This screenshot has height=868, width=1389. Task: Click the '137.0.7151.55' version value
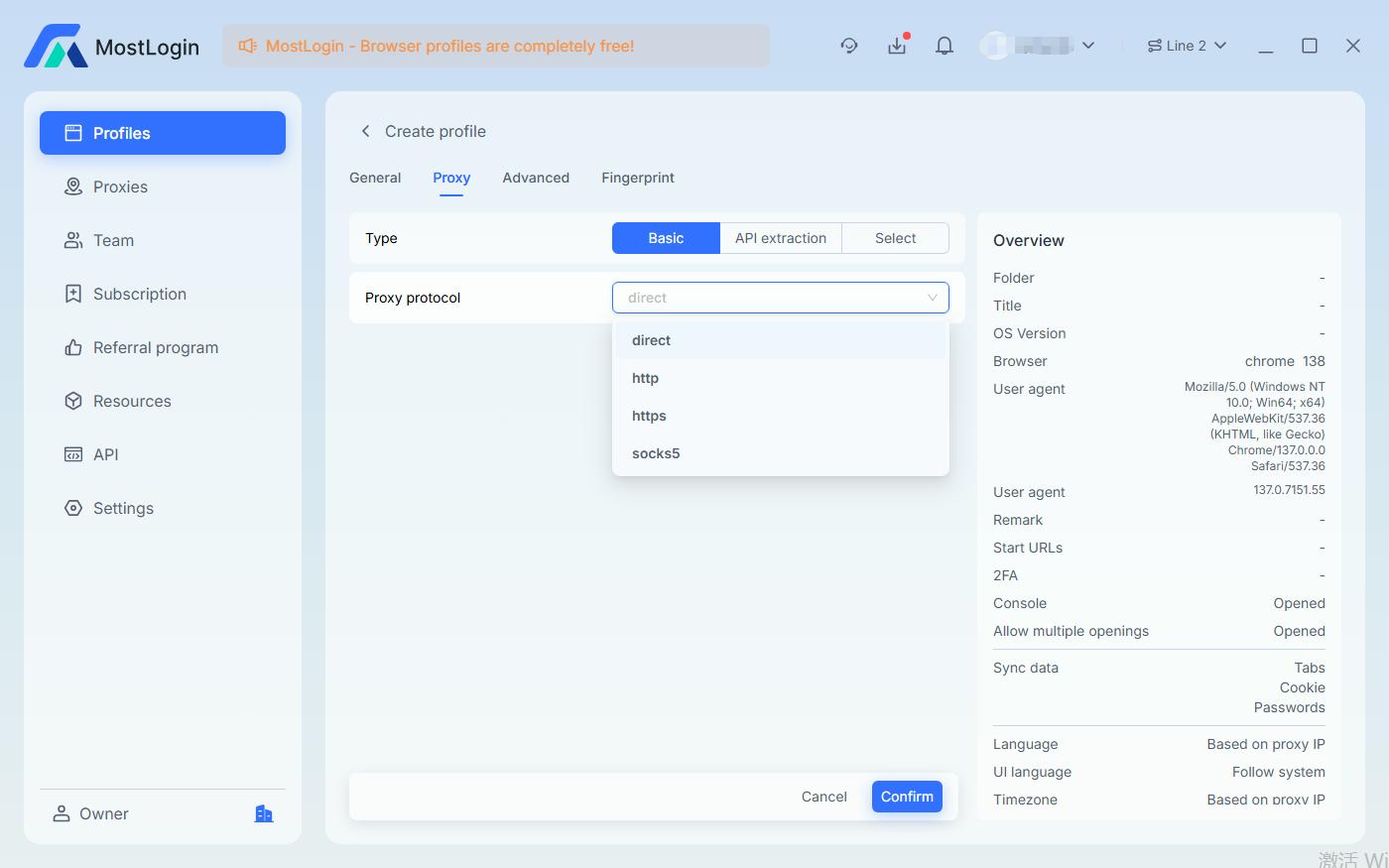1289,490
